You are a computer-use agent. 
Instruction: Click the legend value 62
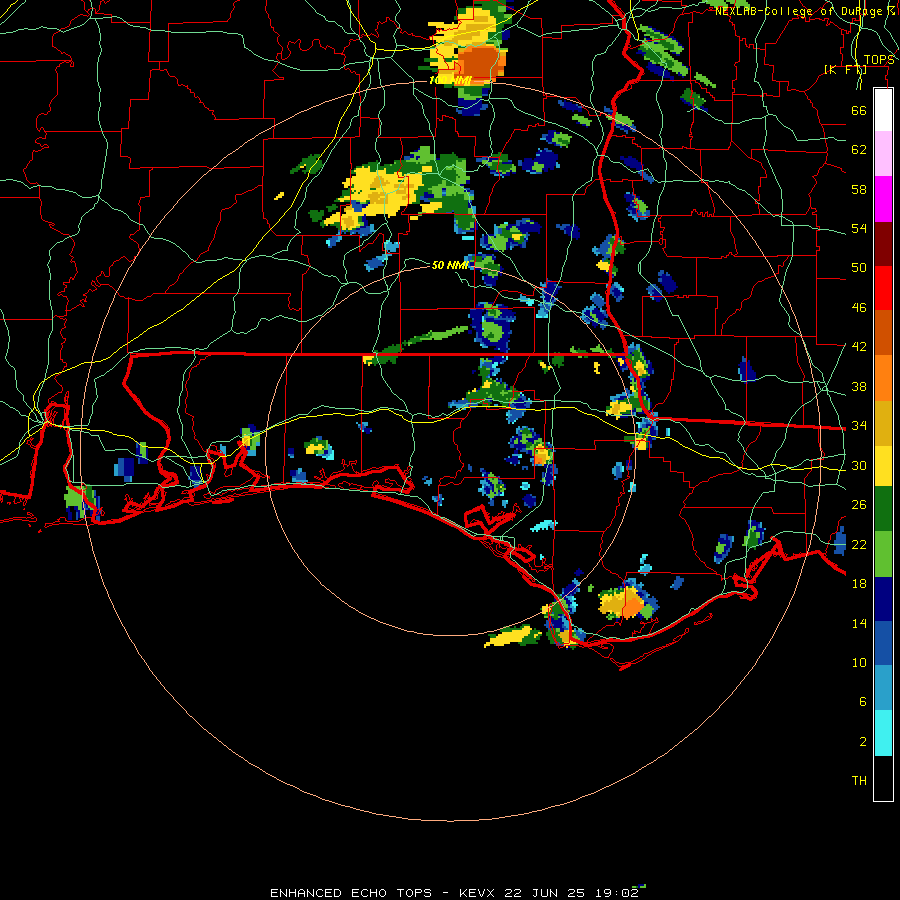tap(859, 150)
